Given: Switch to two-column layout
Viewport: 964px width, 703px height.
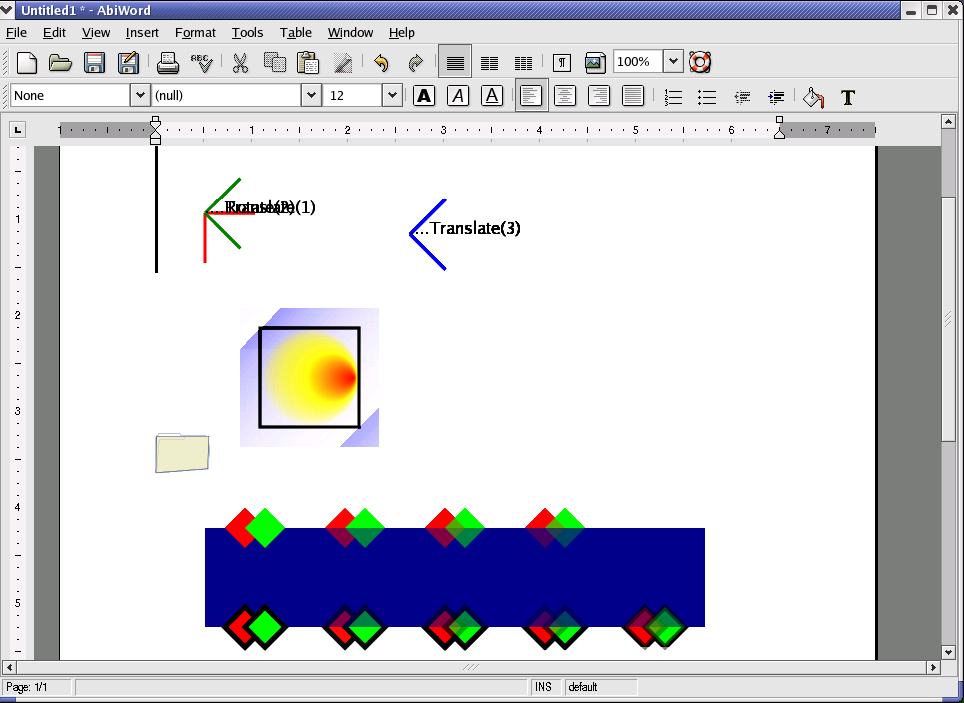Looking at the screenshot, I should tap(489, 63).
